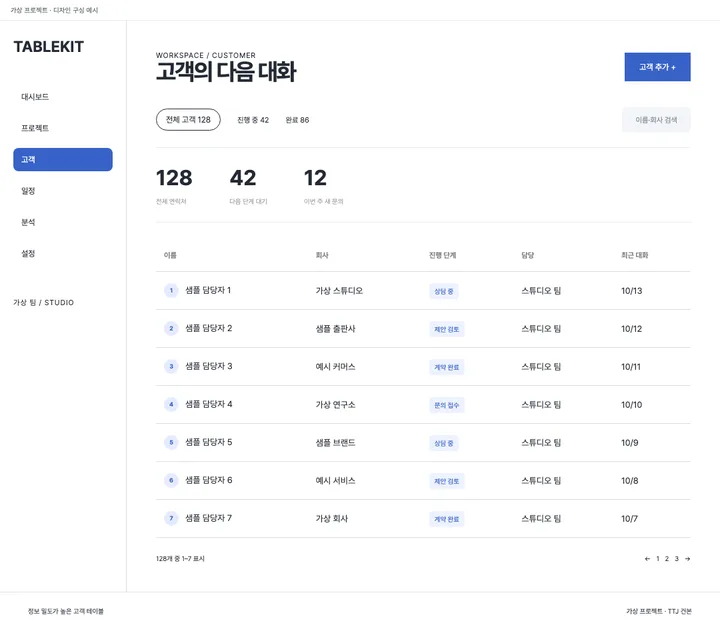720x629 pixels.
Task: Click company cell 샘플 브랜드
Action: tap(336, 443)
